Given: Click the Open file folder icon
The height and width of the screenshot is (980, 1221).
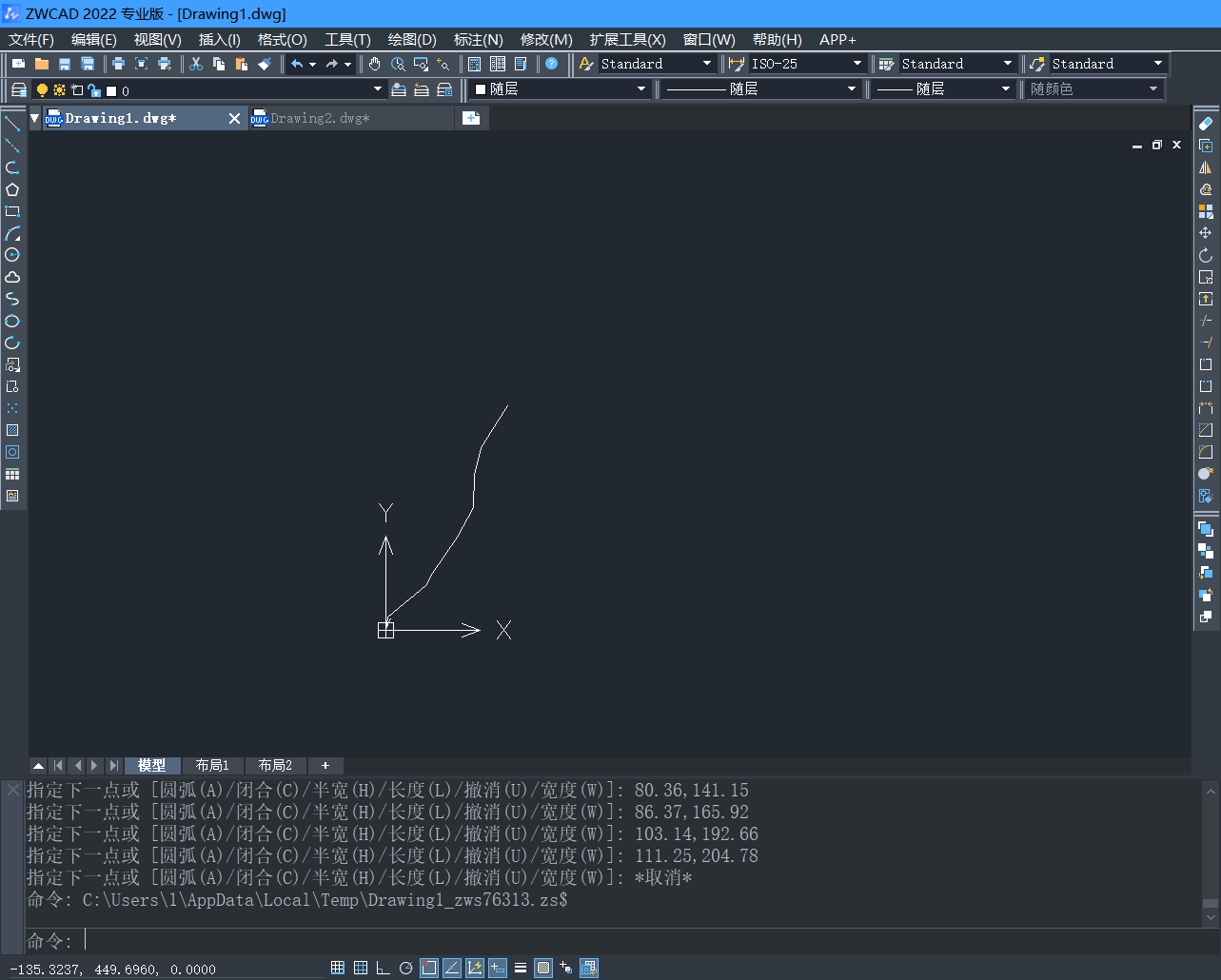Looking at the screenshot, I should click(x=42, y=64).
